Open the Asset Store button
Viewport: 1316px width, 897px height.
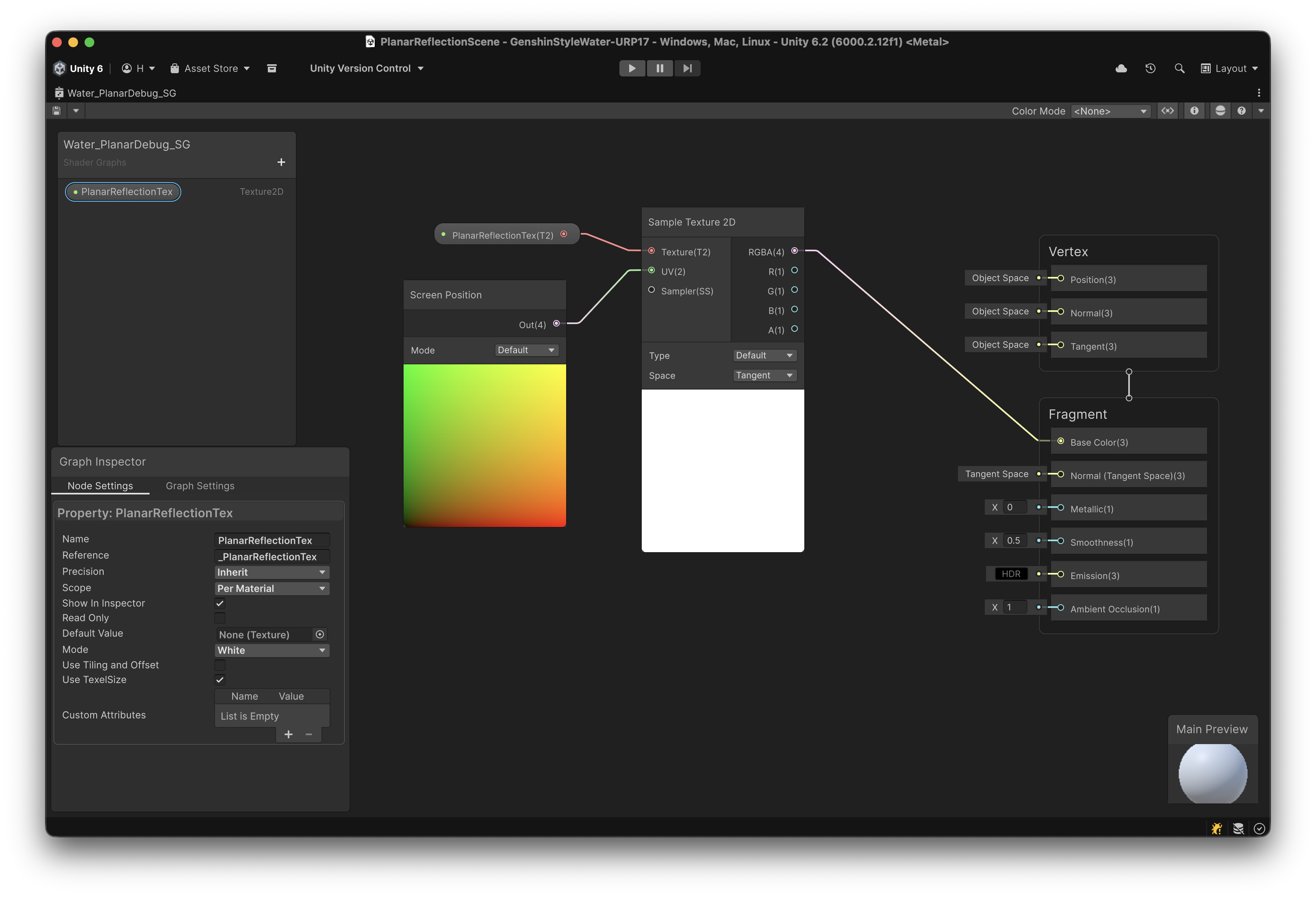pyautogui.click(x=210, y=69)
